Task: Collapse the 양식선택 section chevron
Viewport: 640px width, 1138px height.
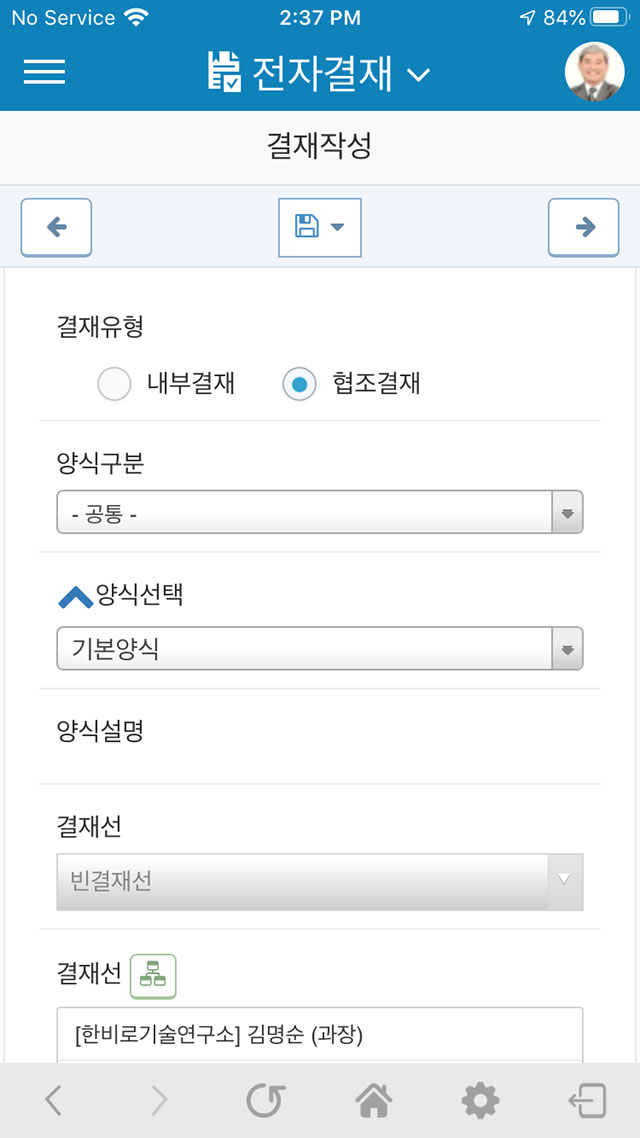Action: coord(75,598)
